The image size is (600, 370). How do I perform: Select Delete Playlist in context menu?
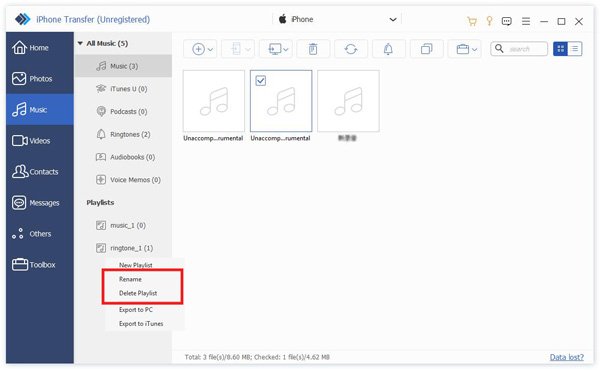point(138,293)
